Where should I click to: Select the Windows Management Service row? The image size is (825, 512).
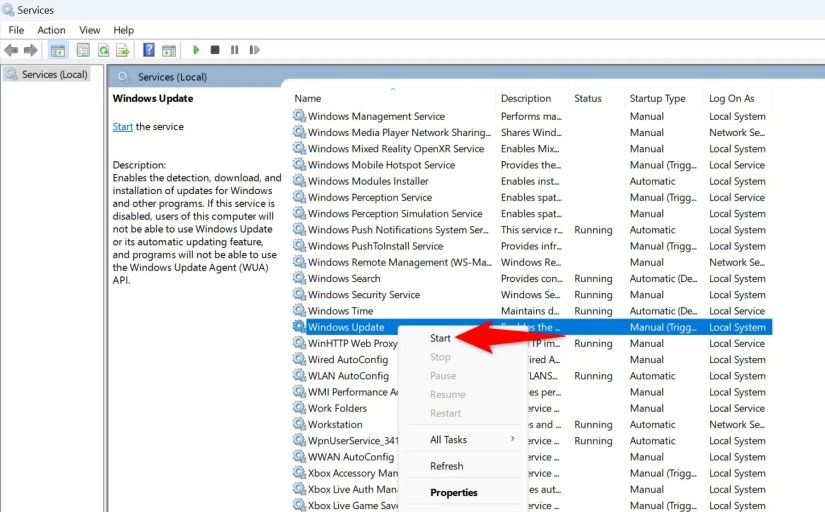coord(532,116)
